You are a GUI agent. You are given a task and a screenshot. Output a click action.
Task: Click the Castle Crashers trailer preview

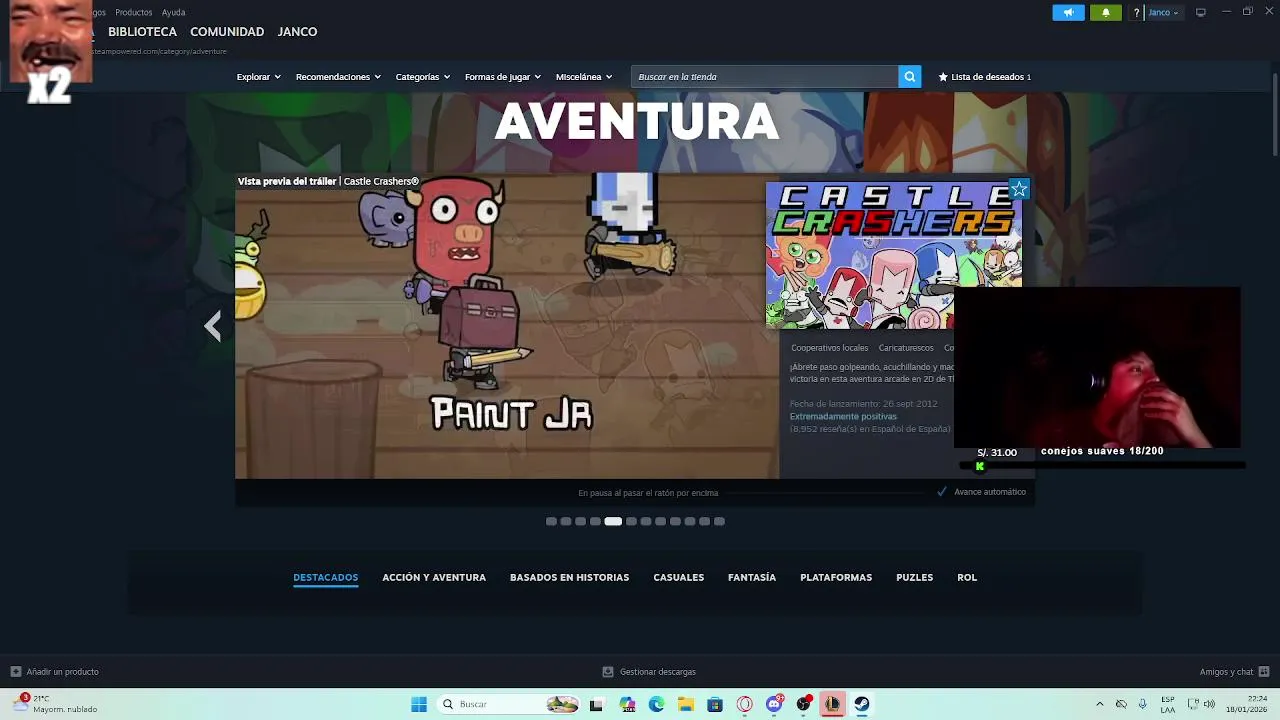(507, 327)
